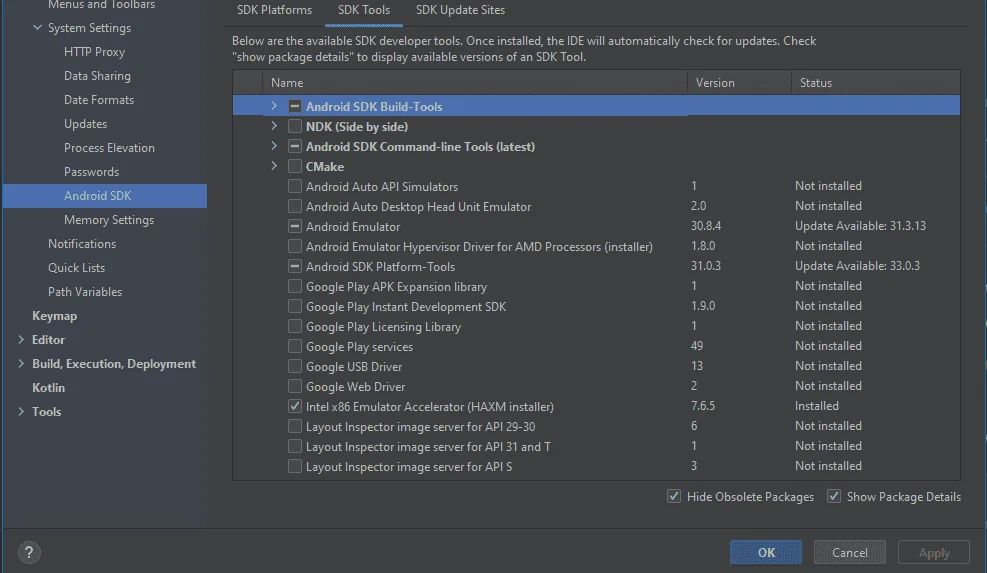The height and width of the screenshot is (573, 987).
Task: Open Data Sharing settings
Action: (x=98, y=76)
